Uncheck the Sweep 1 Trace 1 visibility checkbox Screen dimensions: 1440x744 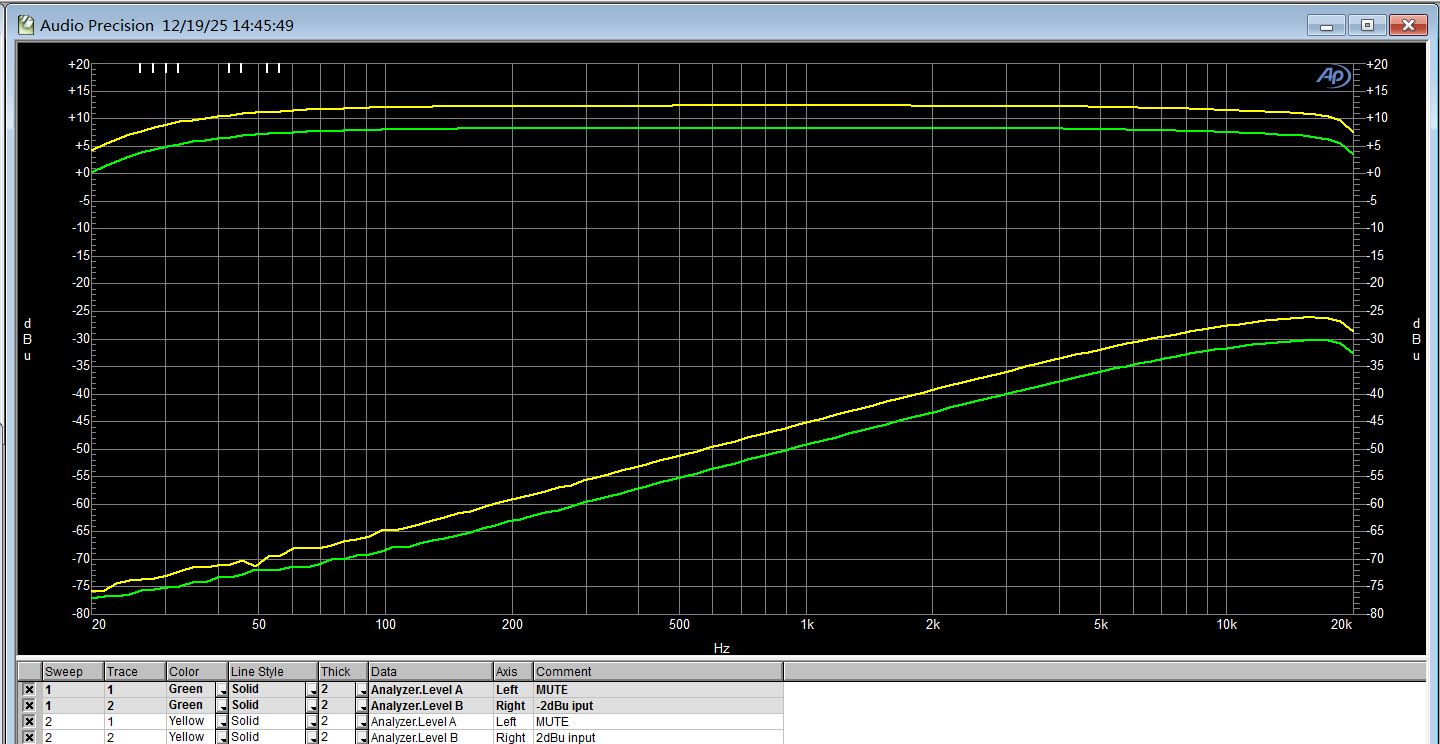(x=29, y=690)
